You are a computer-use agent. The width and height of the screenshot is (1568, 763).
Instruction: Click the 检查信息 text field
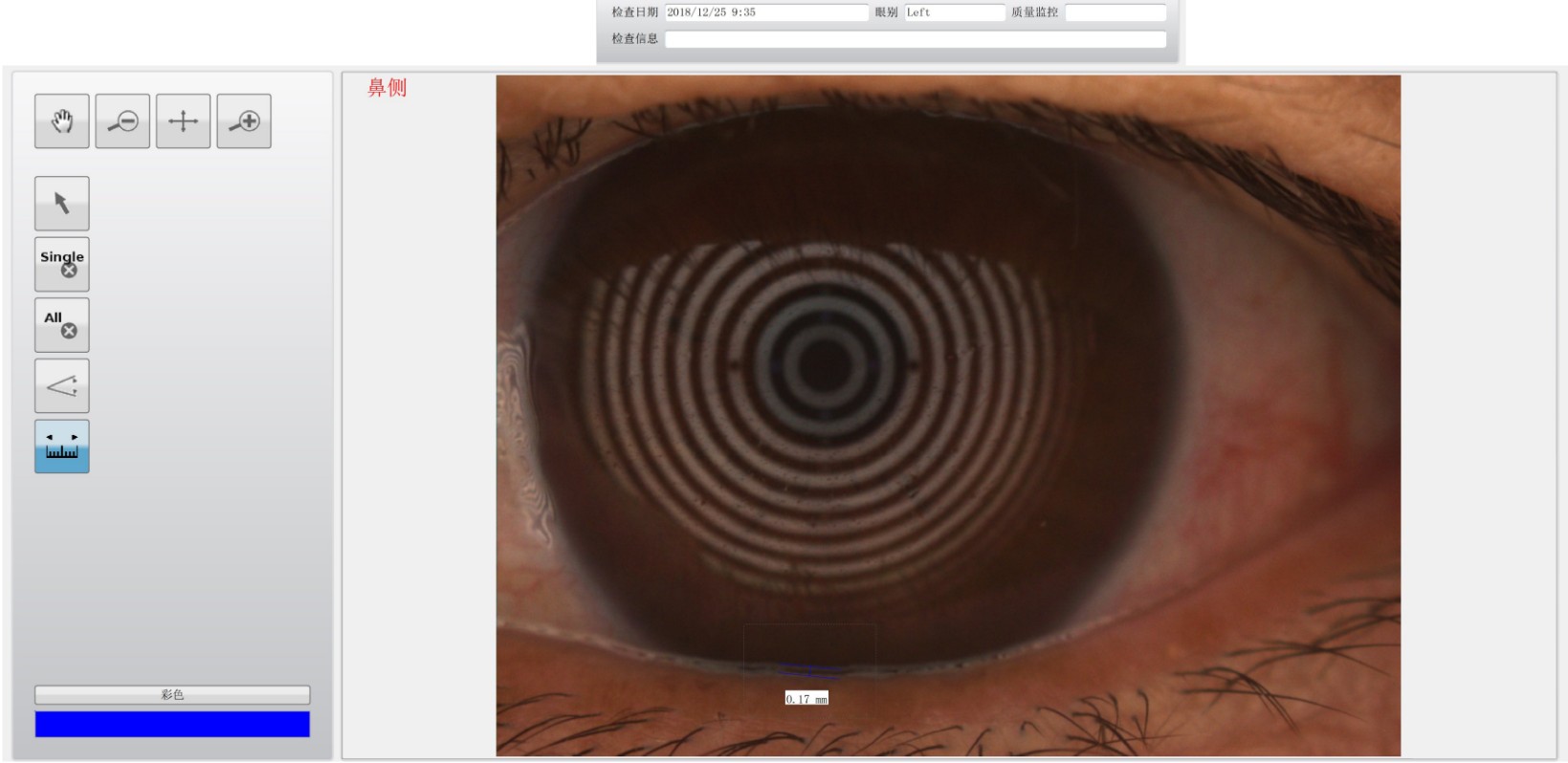click(x=916, y=39)
